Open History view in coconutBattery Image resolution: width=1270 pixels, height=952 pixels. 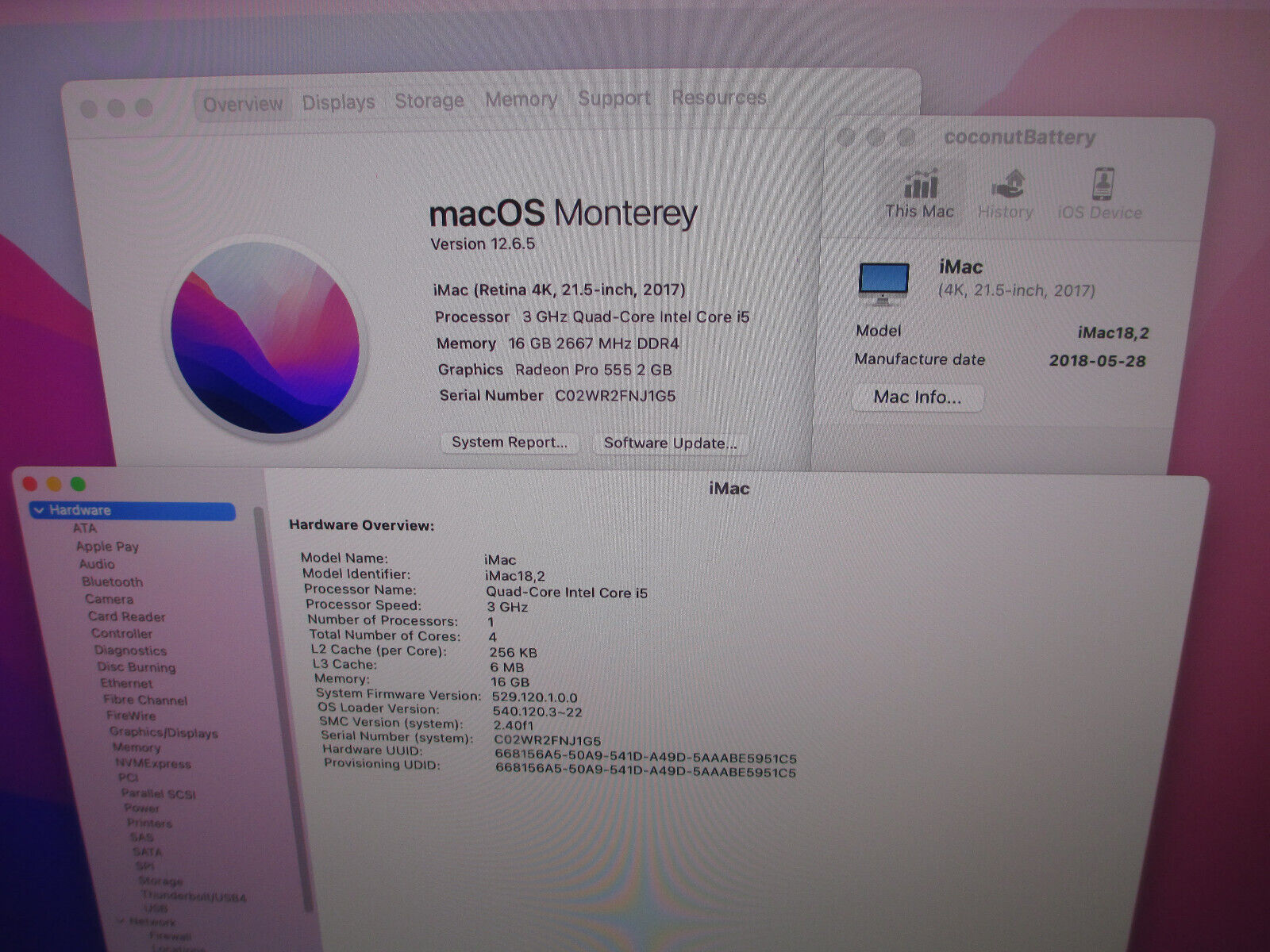click(1006, 195)
